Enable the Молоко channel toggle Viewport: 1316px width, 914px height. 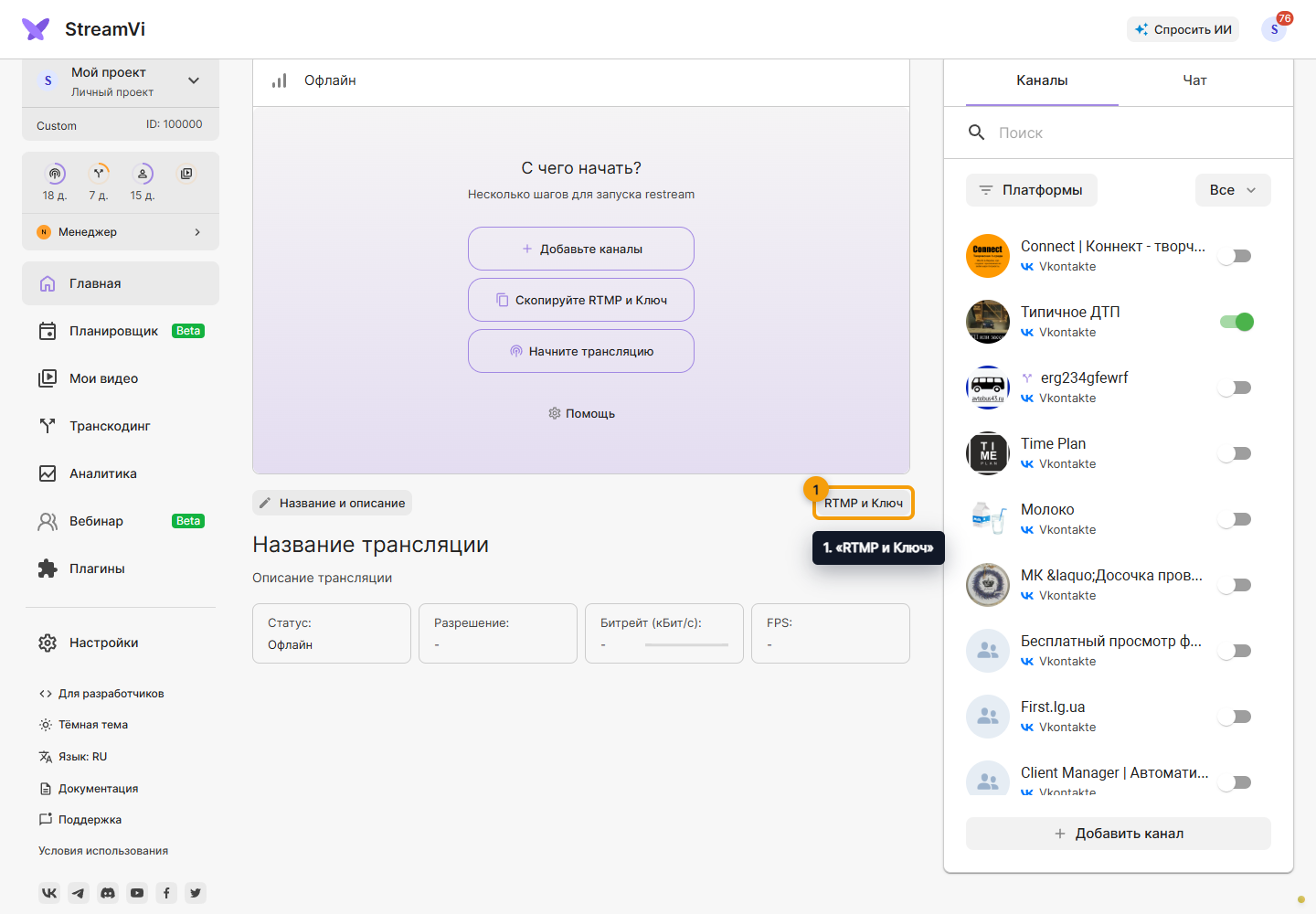1236,519
